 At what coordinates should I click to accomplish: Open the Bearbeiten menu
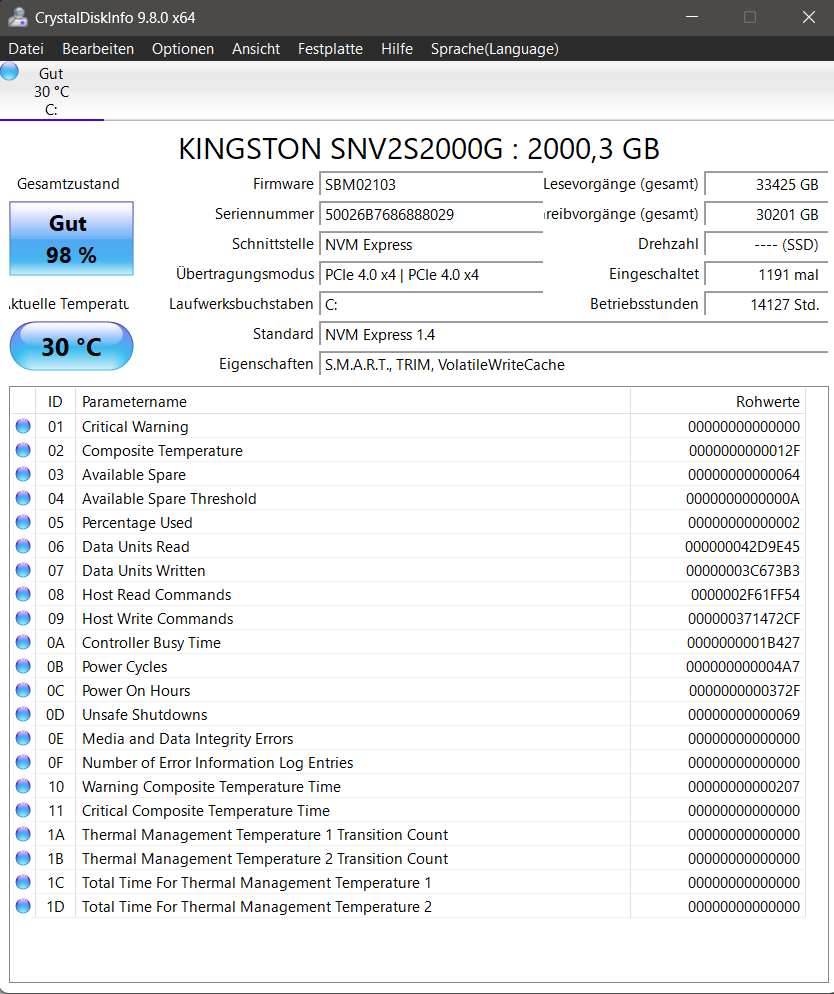[98, 49]
